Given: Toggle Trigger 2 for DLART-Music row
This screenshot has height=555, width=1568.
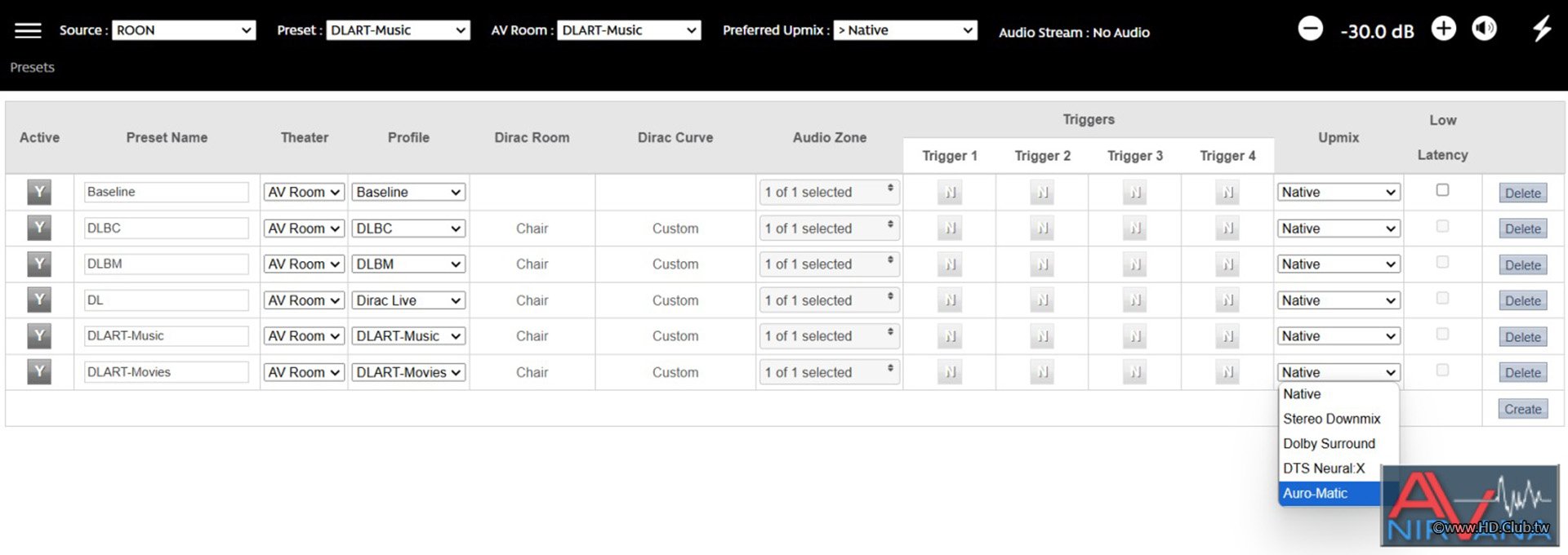Looking at the screenshot, I should coord(1042,336).
